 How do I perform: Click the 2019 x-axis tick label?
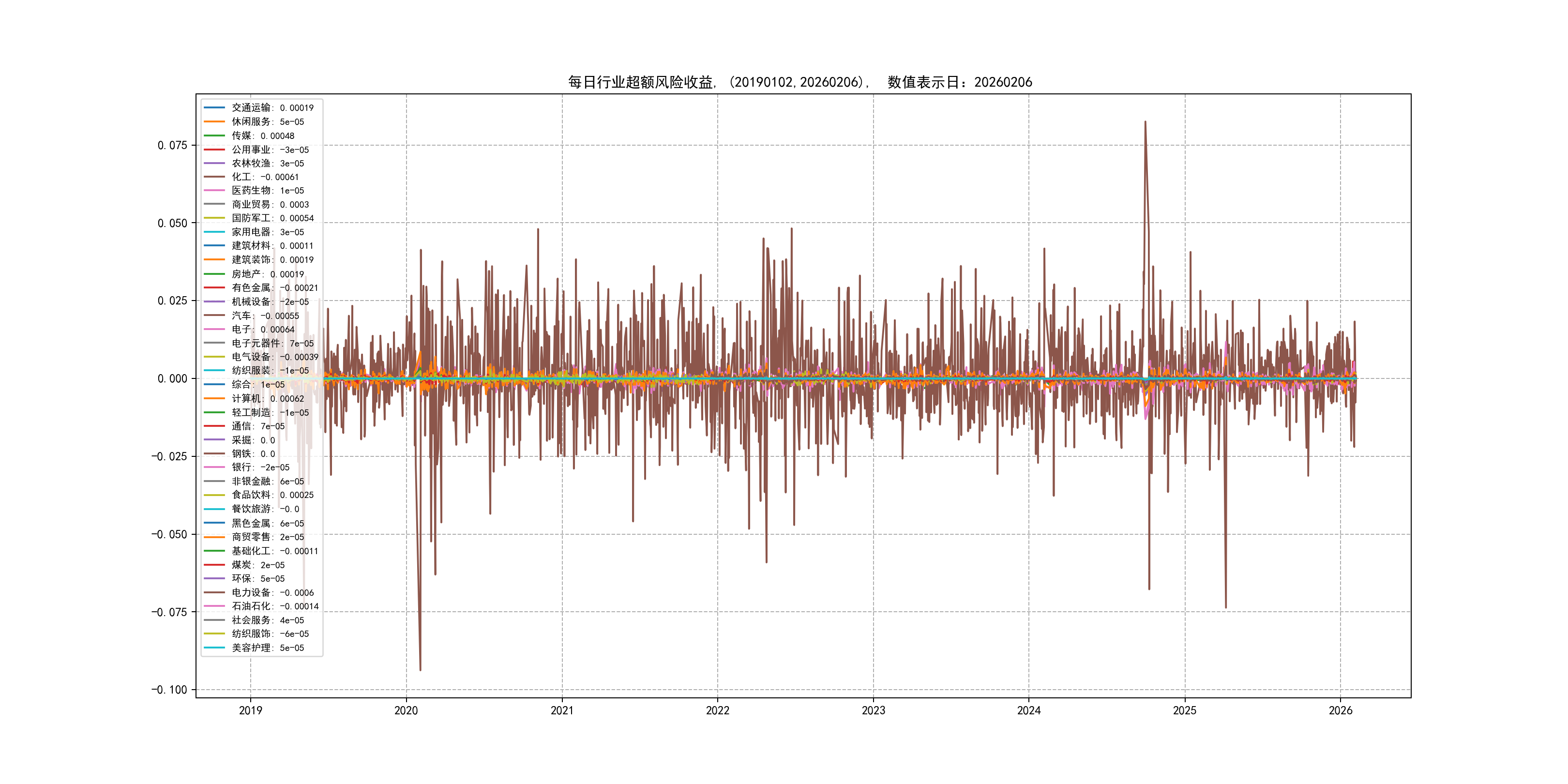click(250, 710)
